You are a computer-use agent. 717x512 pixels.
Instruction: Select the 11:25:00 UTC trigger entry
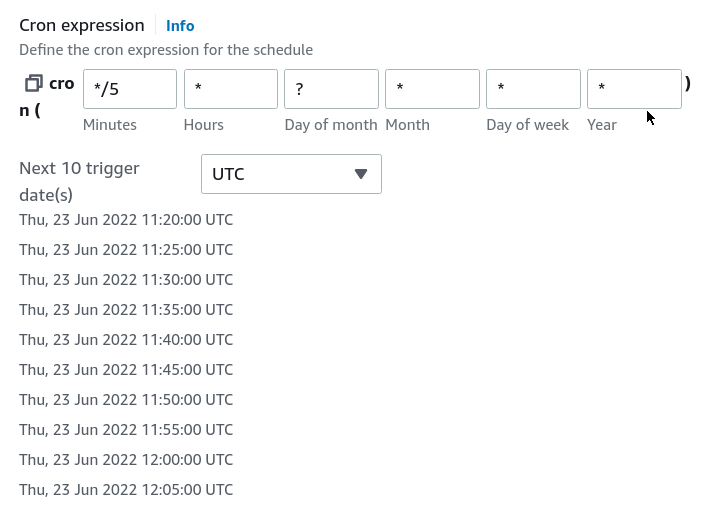coord(126,250)
